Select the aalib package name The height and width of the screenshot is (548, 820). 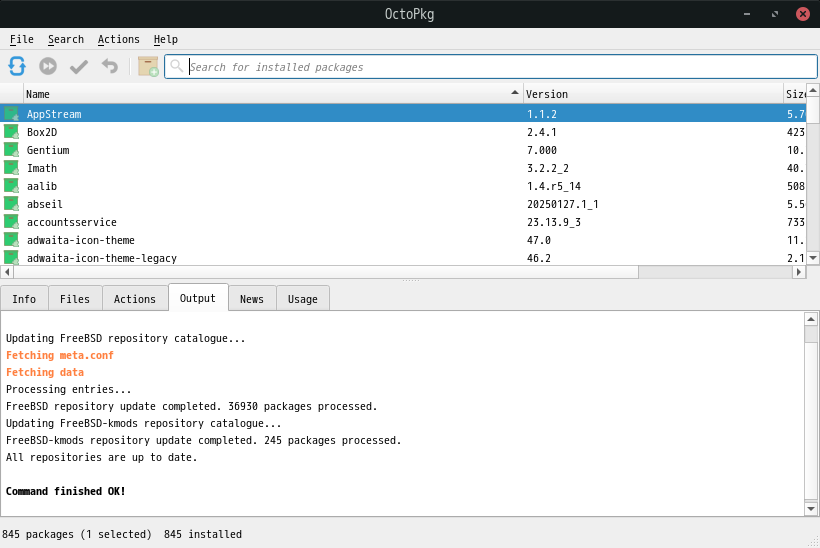tap(42, 186)
